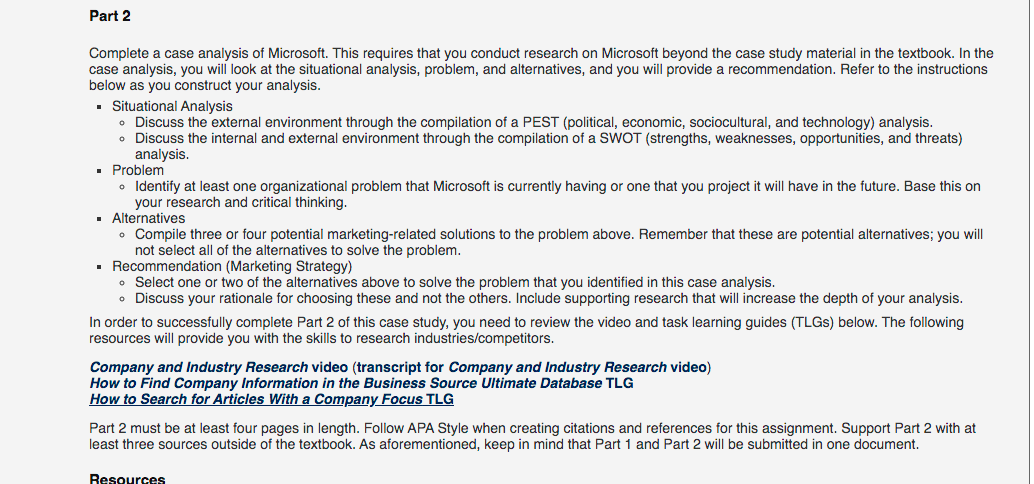
Task: Click the 'Identify at least one organizational problem' line
Action: coord(557,195)
